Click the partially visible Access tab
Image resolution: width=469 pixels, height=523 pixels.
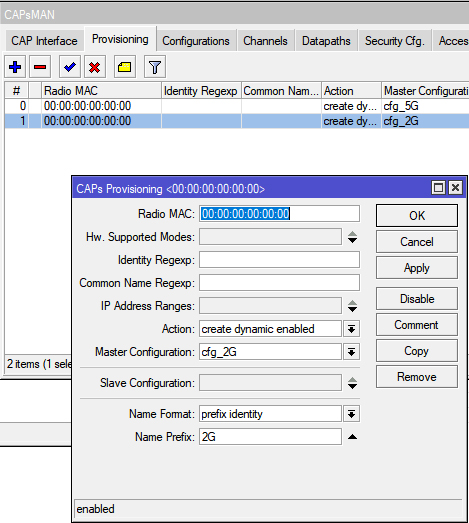[451, 41]
